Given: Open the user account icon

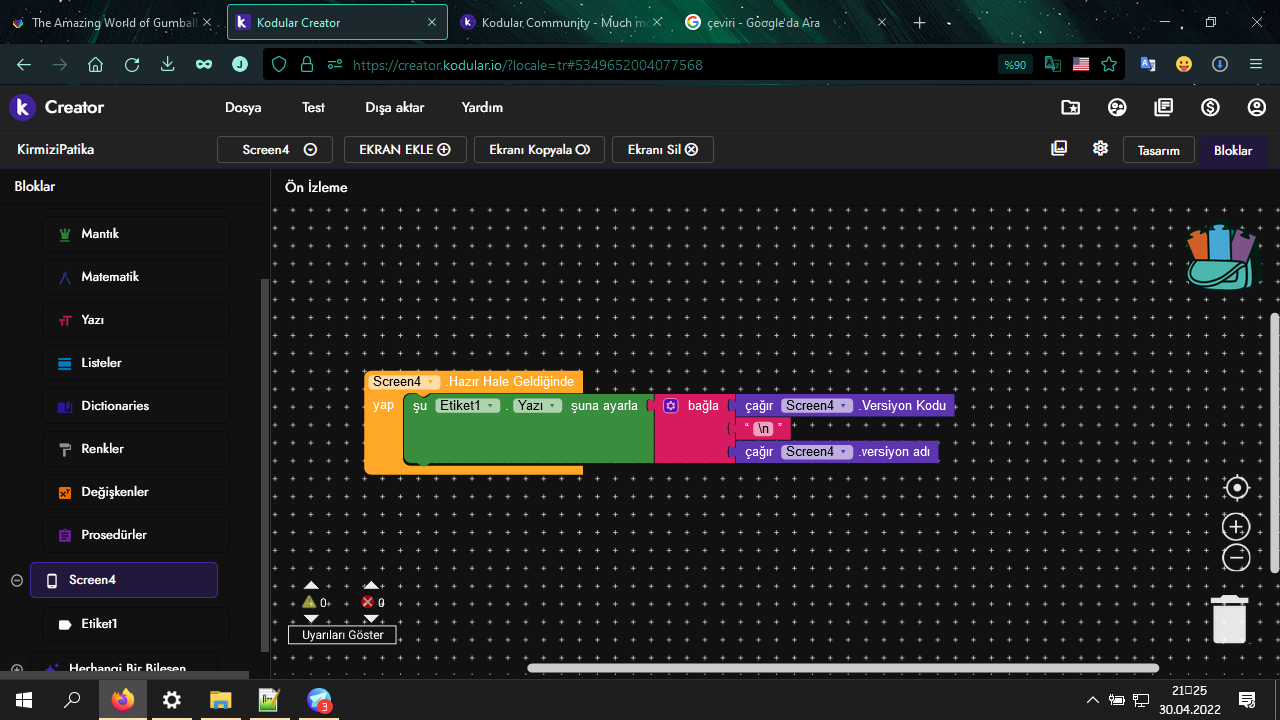Looking at the screenshot, I should pos(1257,107).
